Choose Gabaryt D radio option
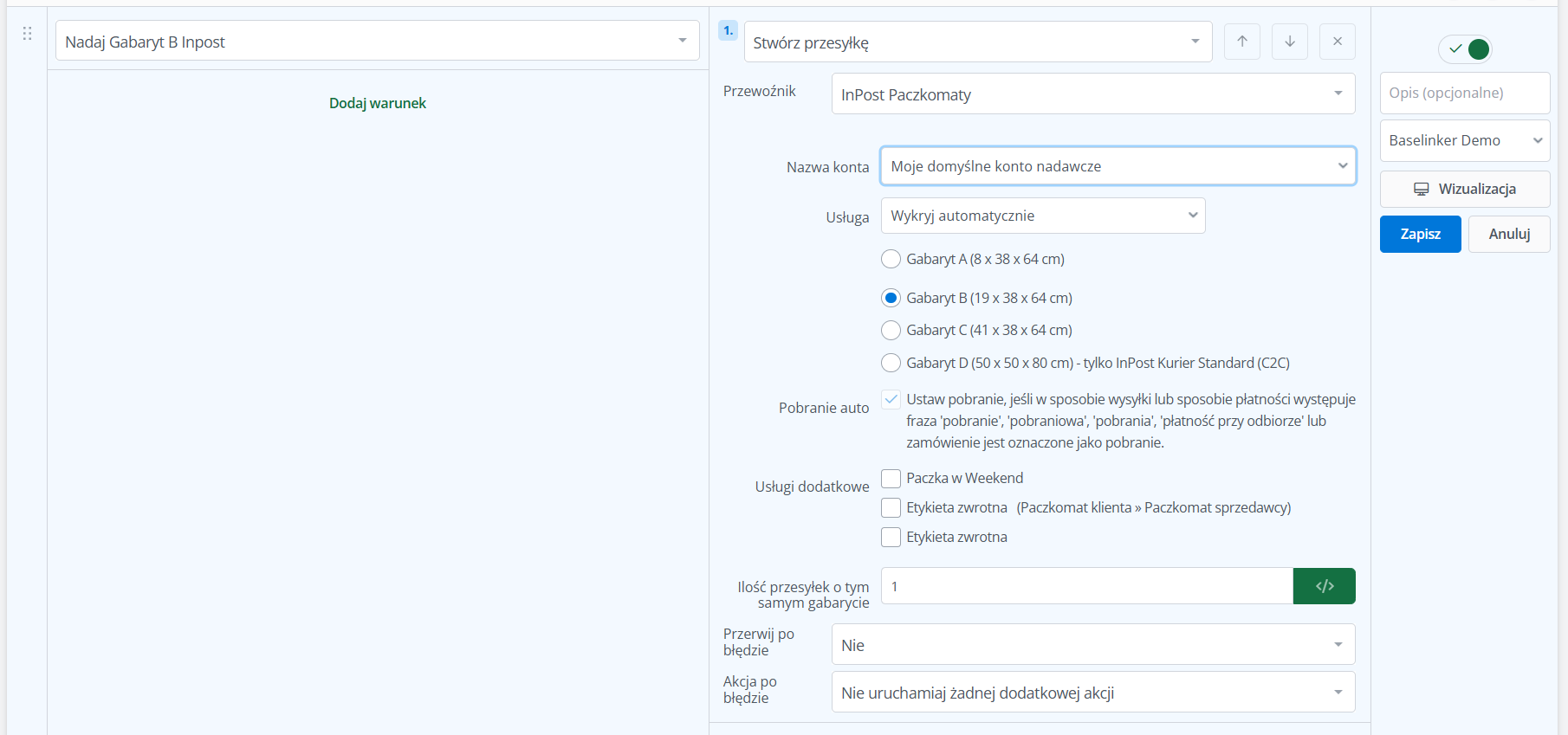Viewport: 1568px width, 735px height. click(891, 363)
